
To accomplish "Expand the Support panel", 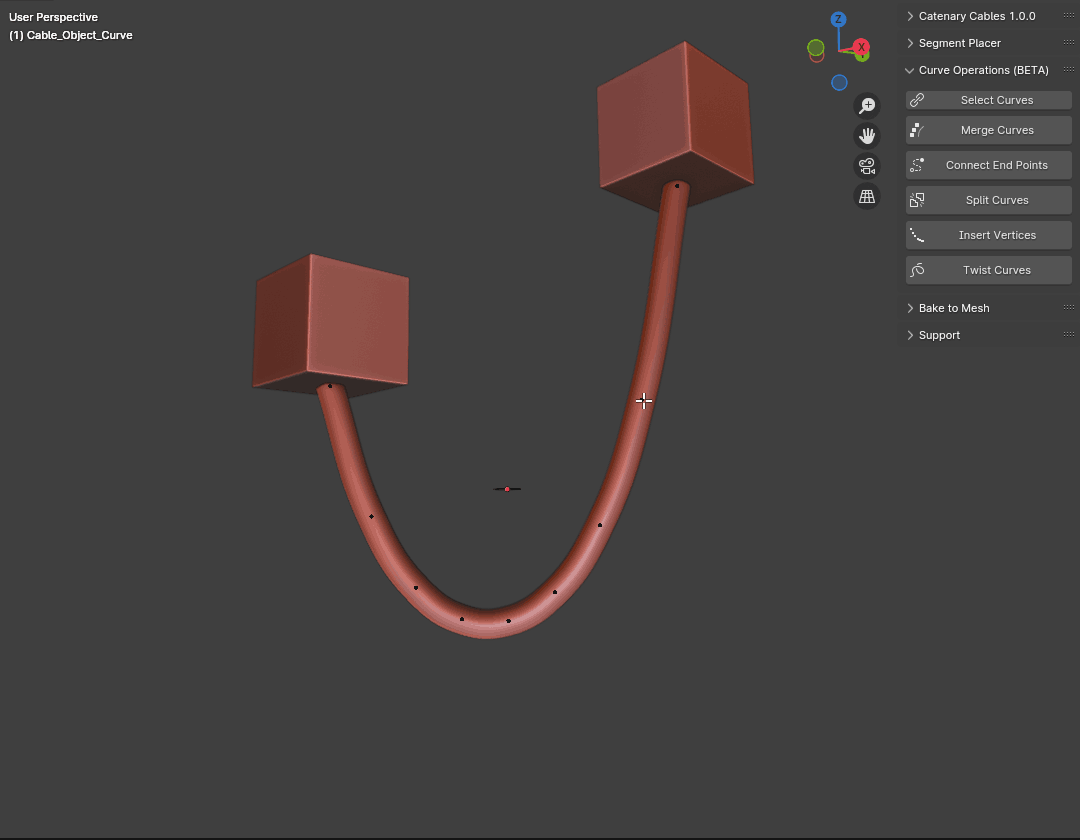I will 910,335.
